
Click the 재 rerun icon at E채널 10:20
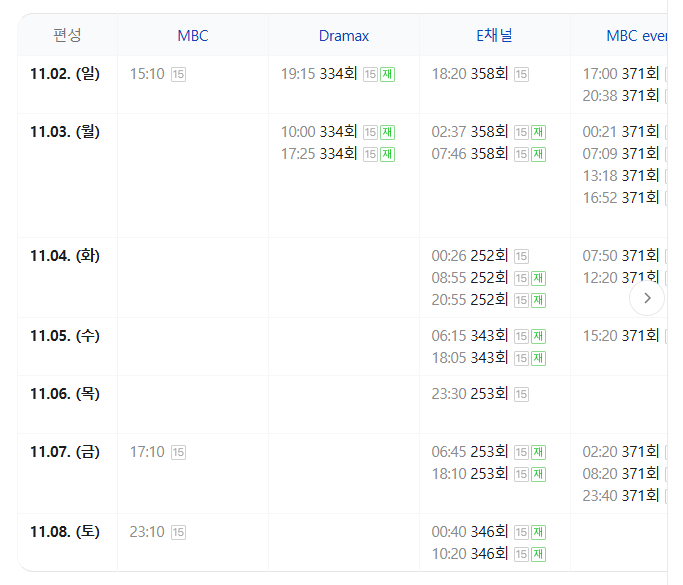click(x=538, y=554)
